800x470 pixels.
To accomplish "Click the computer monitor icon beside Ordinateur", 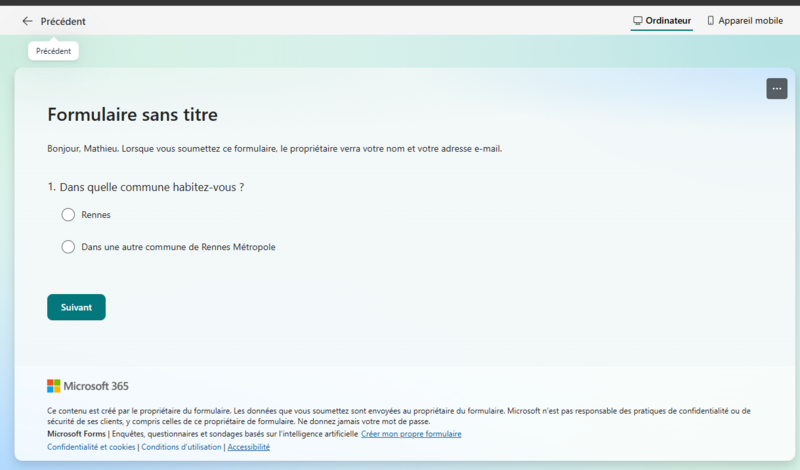I will click(638, 20).
